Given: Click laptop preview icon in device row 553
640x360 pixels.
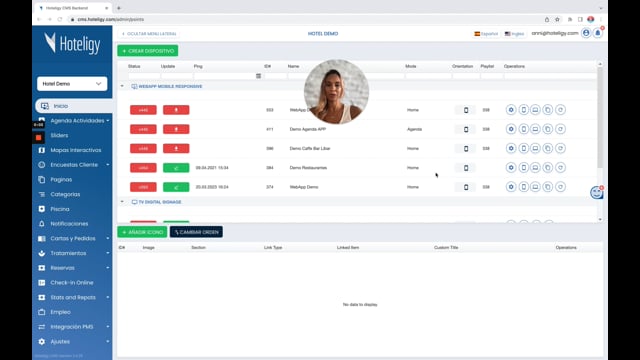Looking at the screenshot, I should pyautogui.click(x=535, y=110).
